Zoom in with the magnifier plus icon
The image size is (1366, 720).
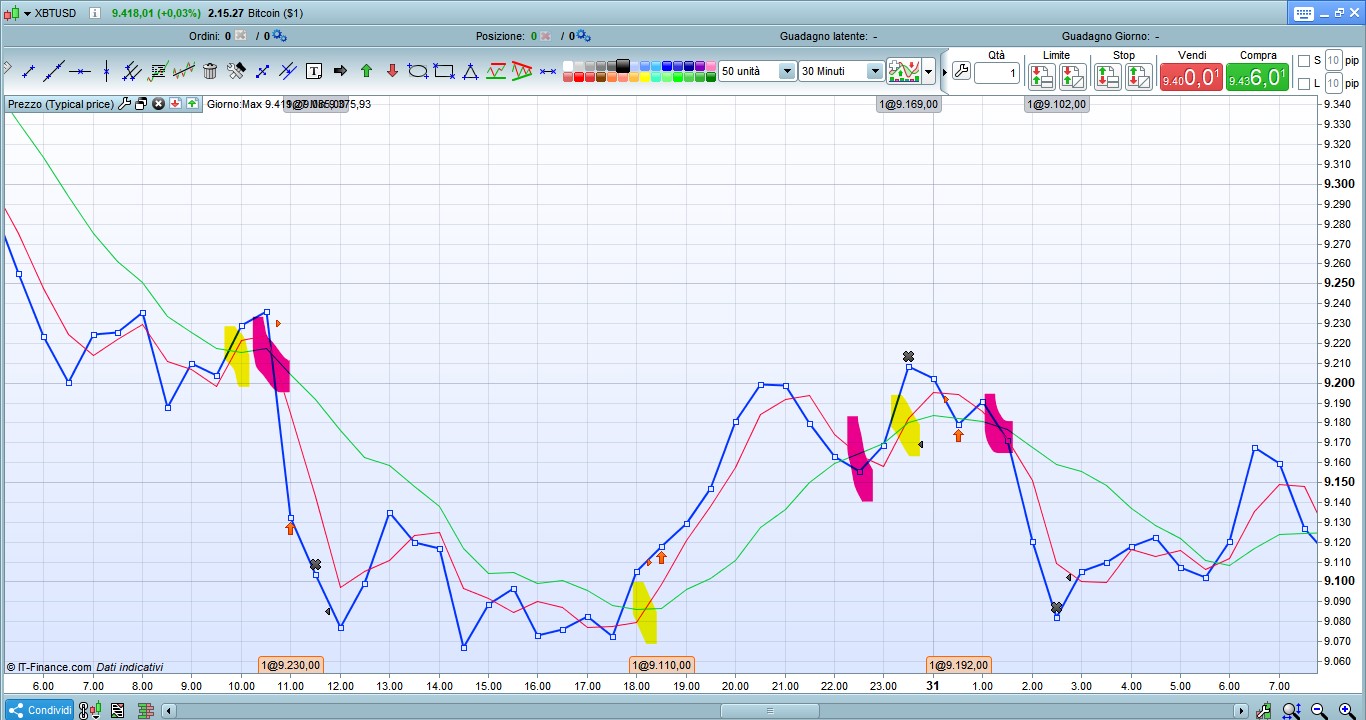(1346, 710)
